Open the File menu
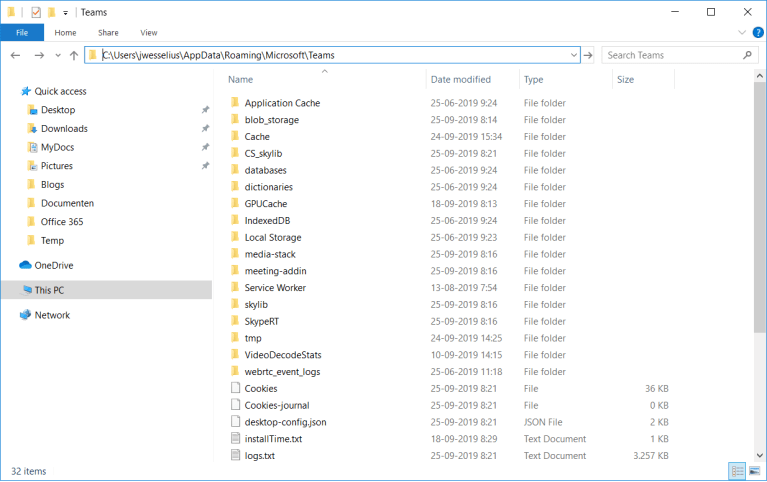The height and width of the screenshot is (482, 767). [x=21, y=33]
